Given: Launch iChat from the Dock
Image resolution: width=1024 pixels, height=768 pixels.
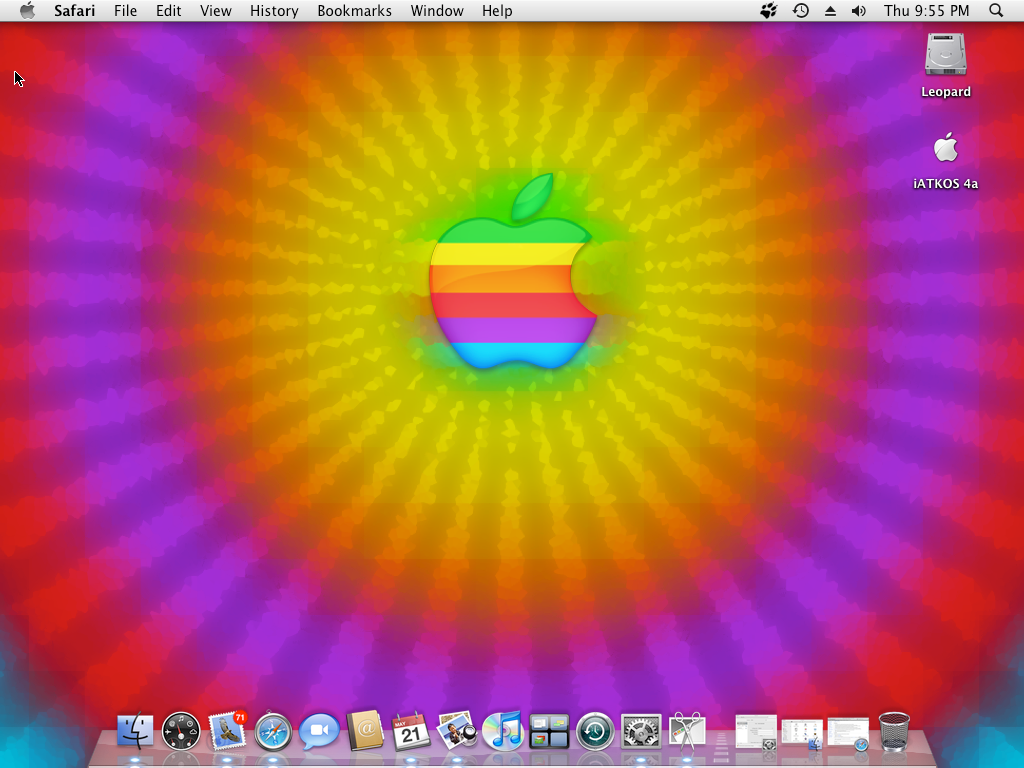Looking at the screenshot, I should point(319,731).
